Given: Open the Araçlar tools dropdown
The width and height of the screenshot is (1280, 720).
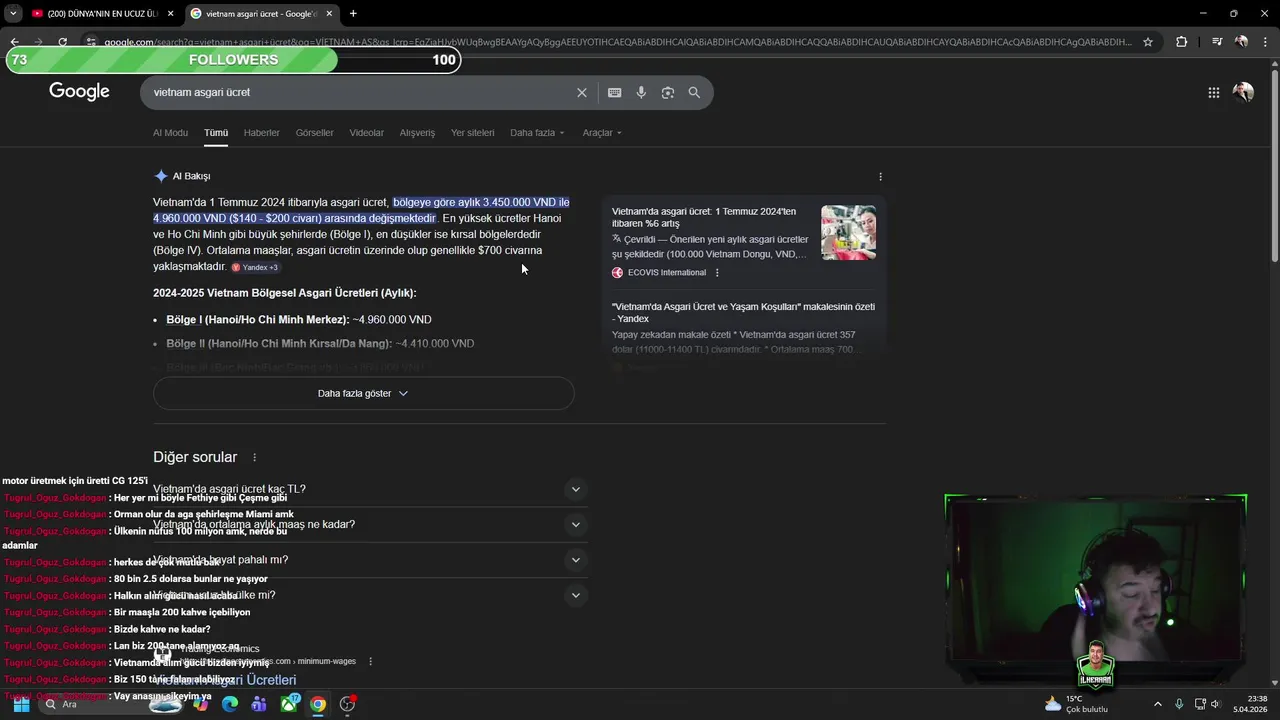Looking at the screenshot, I should coord(602,132).
